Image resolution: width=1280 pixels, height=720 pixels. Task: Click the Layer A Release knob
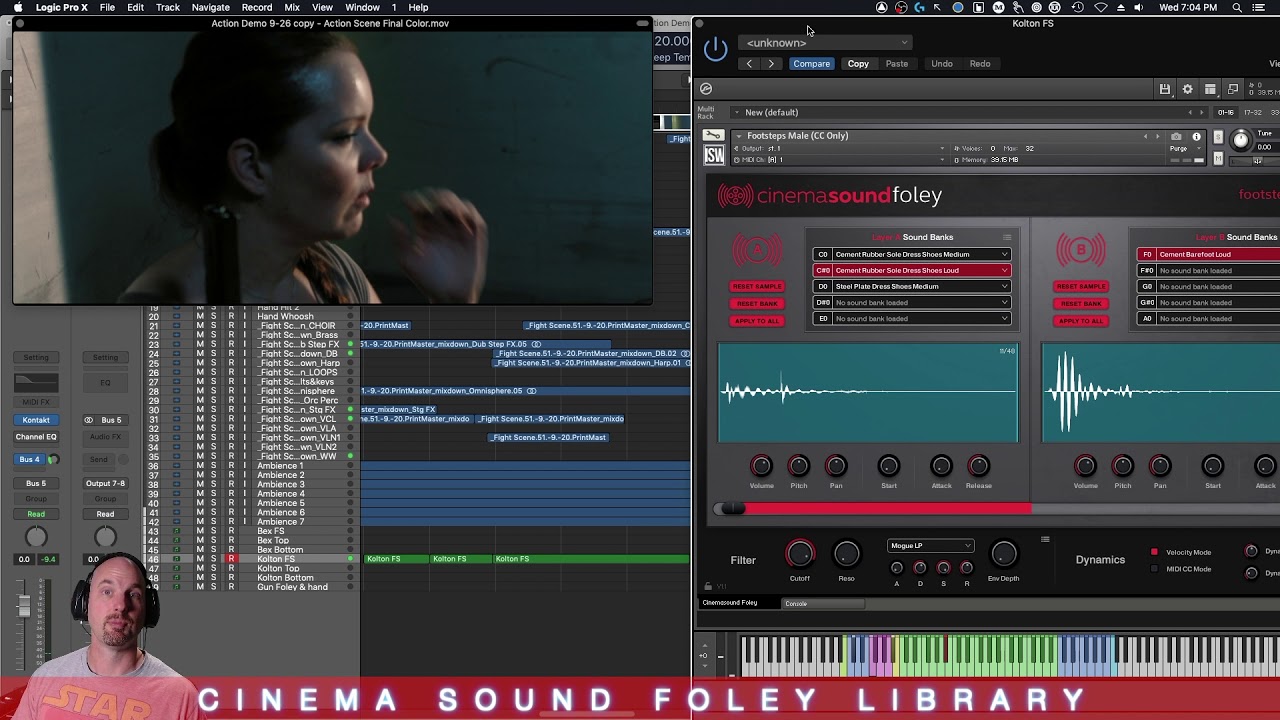pos(978,466)
